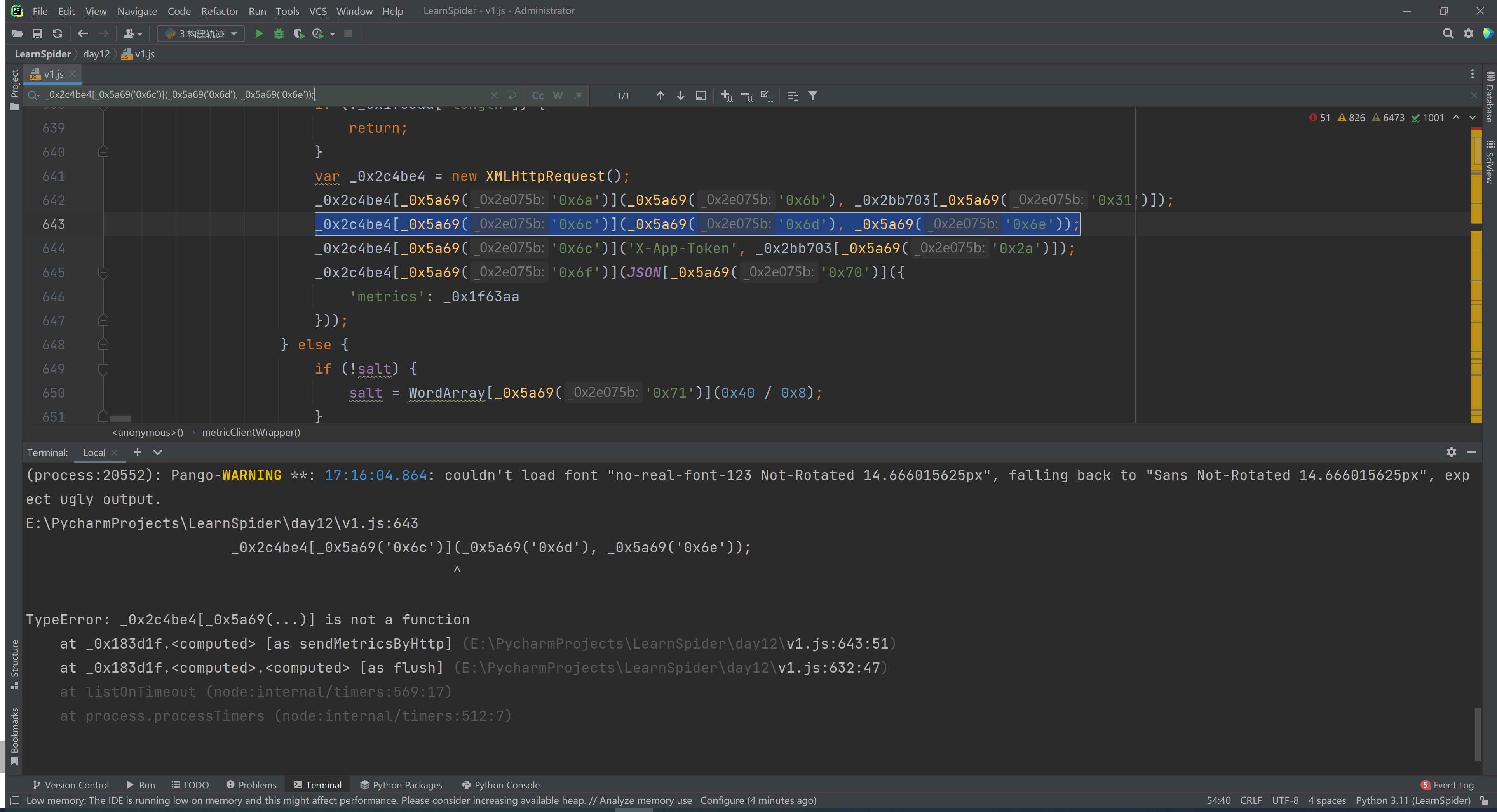Click the new line icon in find bar
Viewport: 1497px width, 812px height.
tap(511, 95)
